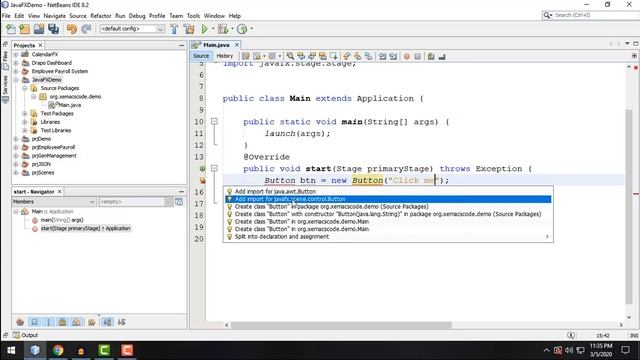Toggle Fully Qualified Names in Navigator

[92, 322]
